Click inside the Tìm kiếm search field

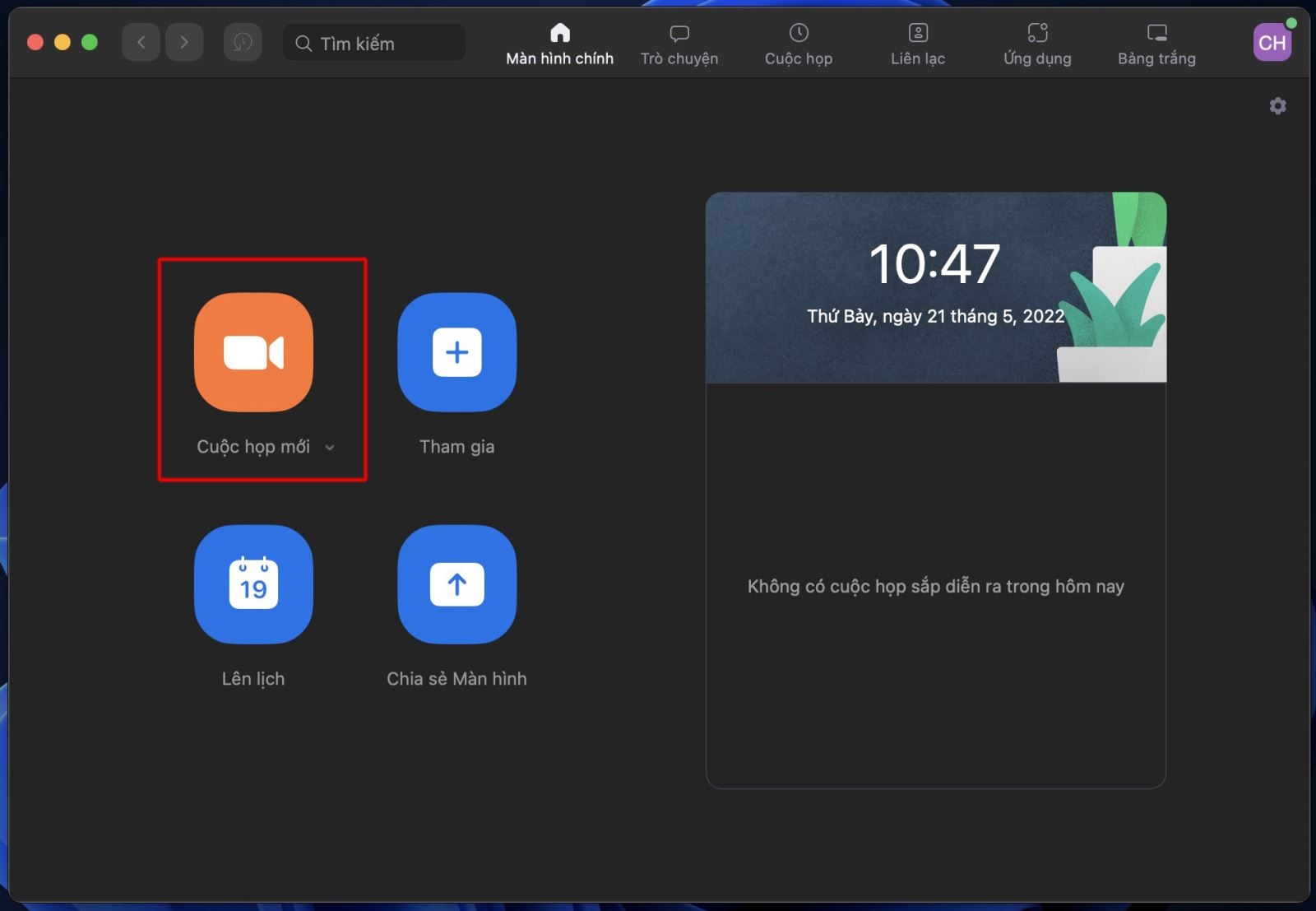point(374,43)
